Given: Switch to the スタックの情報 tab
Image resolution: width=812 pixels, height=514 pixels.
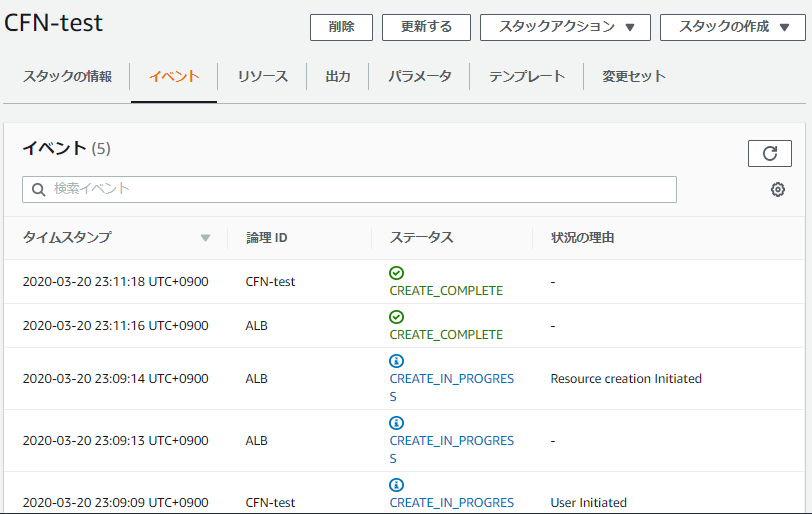Looking at the screenshot, I should click(x=67, y=77).
